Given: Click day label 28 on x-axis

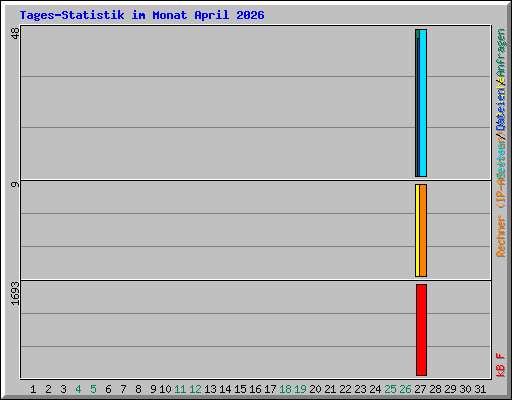Looking at the screenshot, I should pos(435,389).
